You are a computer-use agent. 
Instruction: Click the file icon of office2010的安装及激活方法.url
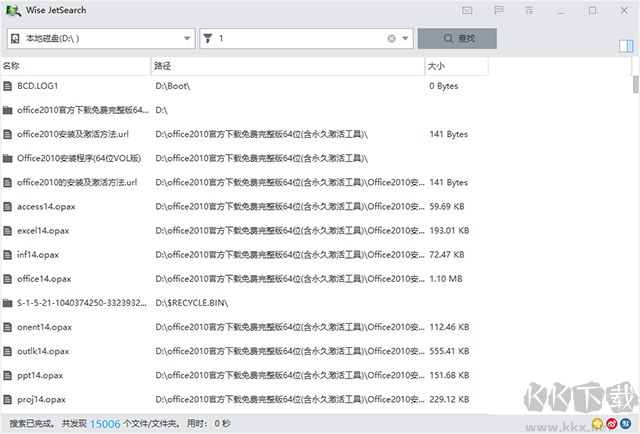(x=7, y=182)
